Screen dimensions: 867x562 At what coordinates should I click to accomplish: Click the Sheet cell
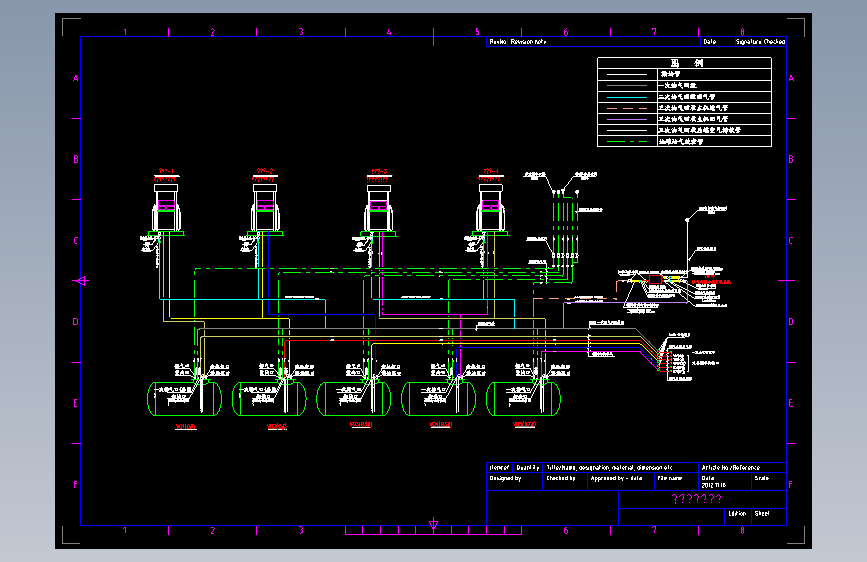pyautogui.click(x=769, y=516)
